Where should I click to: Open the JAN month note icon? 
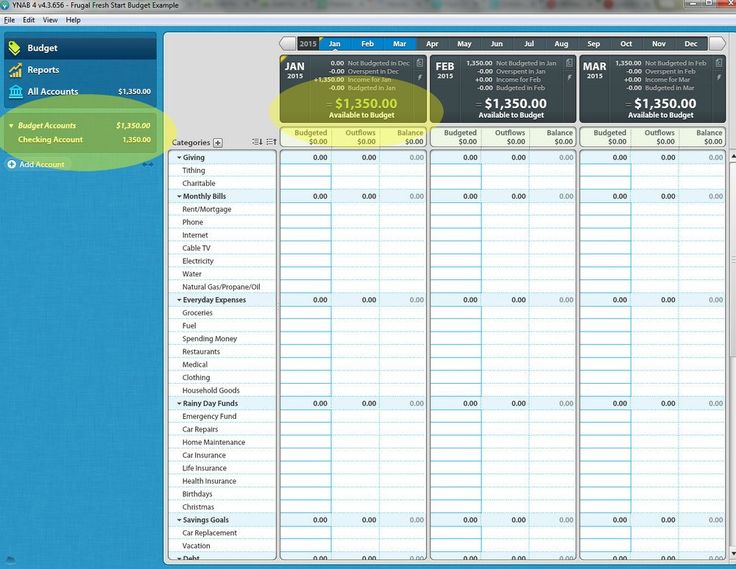(x=420, y=62)
